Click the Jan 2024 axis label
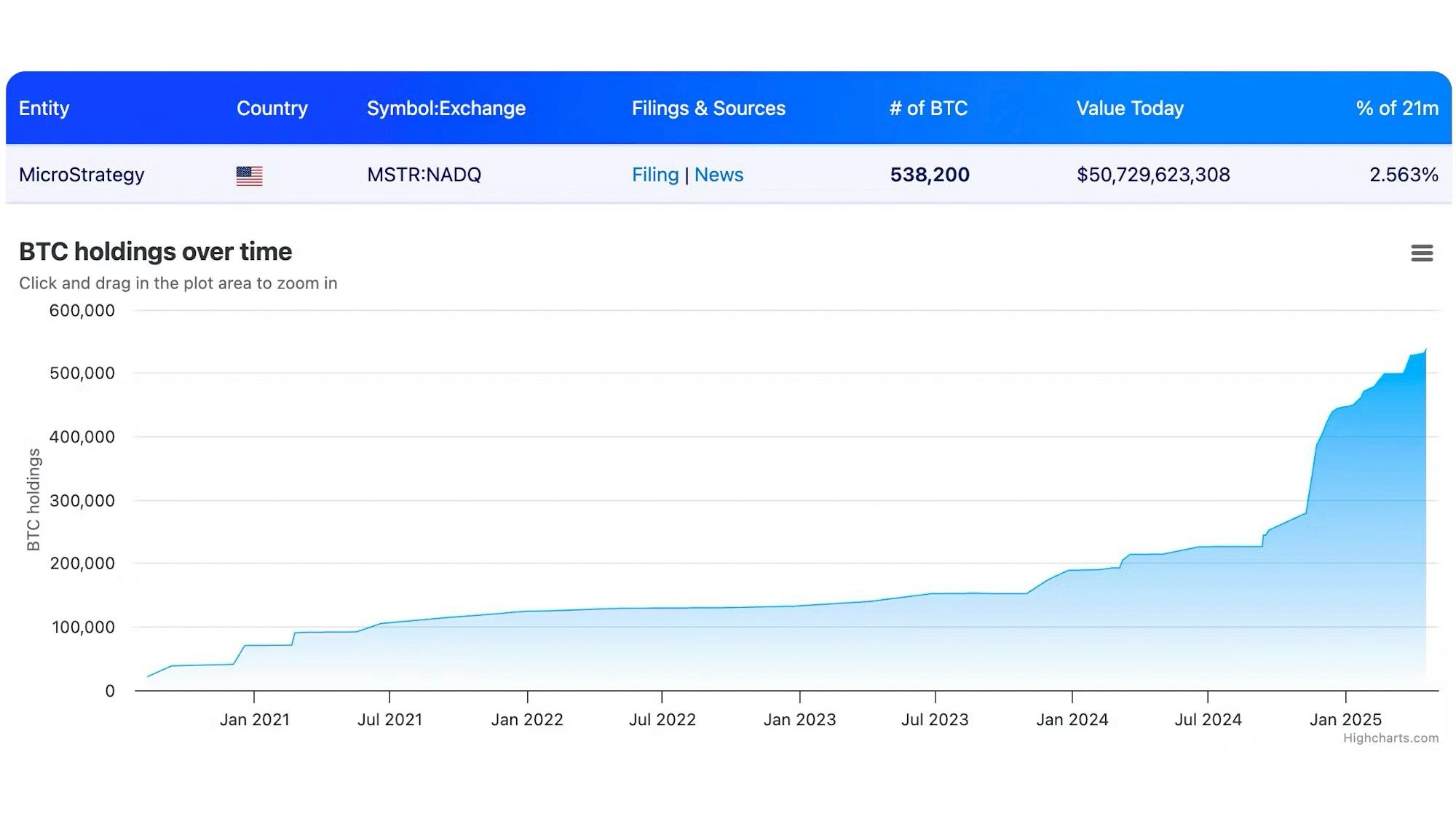 pos(1072,720)
